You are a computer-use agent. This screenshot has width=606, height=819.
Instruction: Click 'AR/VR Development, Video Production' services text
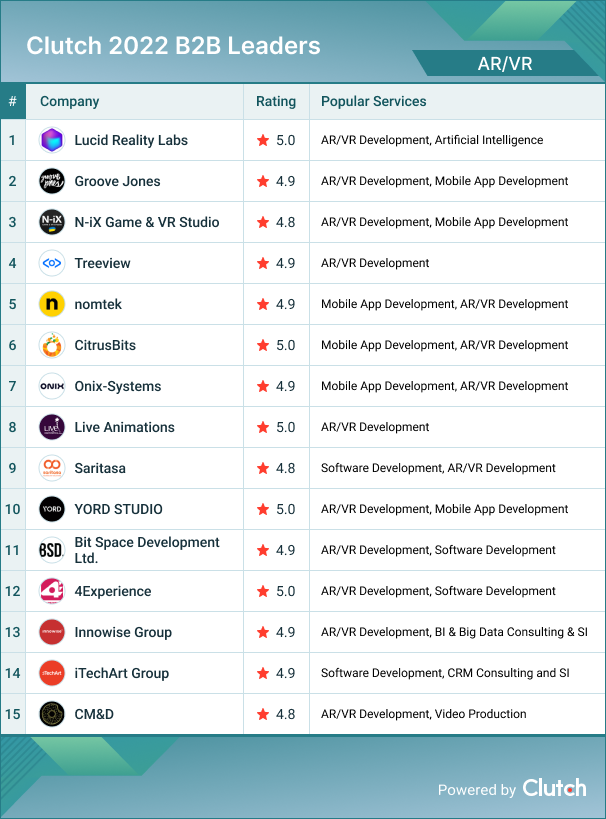(424, 714)
